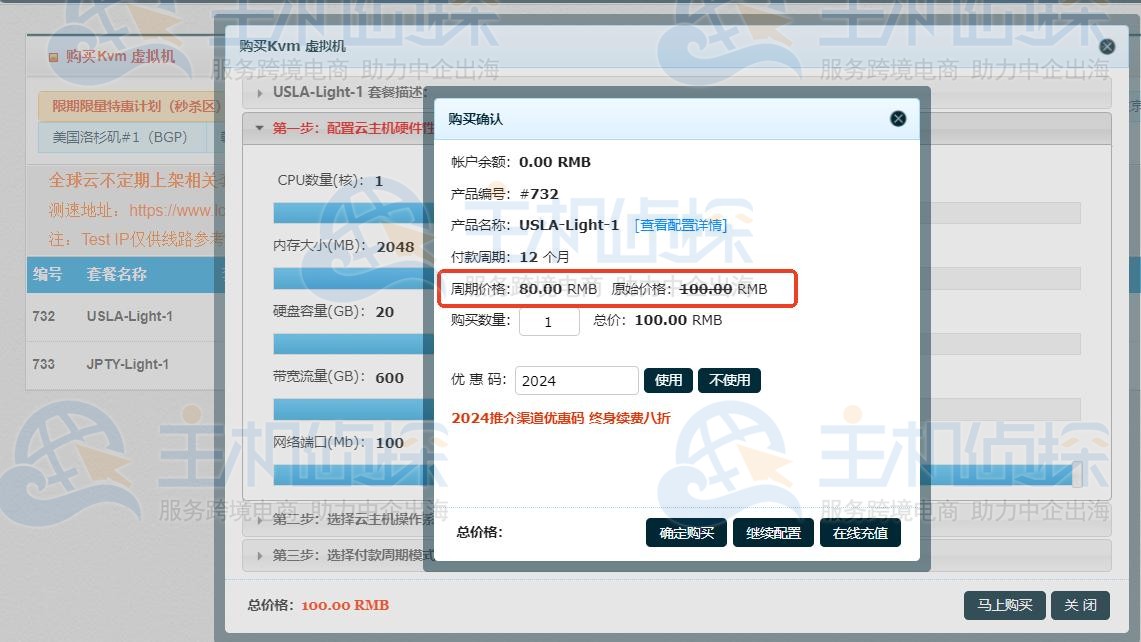Close the 购买Kvm 虚拟机 window
This screenshot has width=1141, height=642.
(x=1106, y=45)
